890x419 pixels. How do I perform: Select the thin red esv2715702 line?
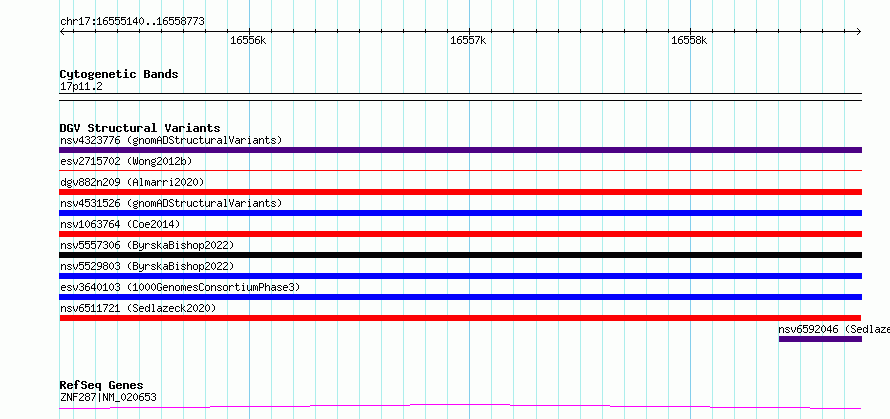tap(460, 170)
